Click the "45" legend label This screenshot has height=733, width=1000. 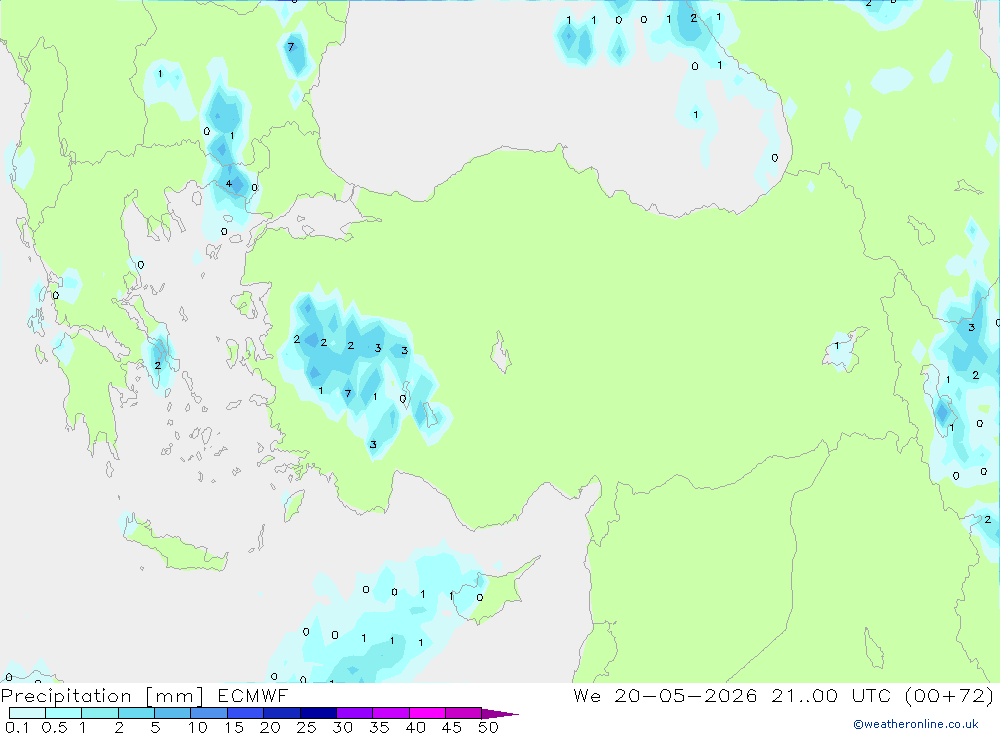(x=452, y=727)
